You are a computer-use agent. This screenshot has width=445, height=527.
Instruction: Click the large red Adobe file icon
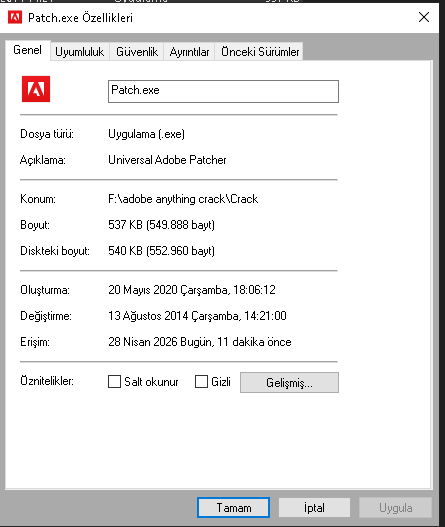[x=36, y=89]
